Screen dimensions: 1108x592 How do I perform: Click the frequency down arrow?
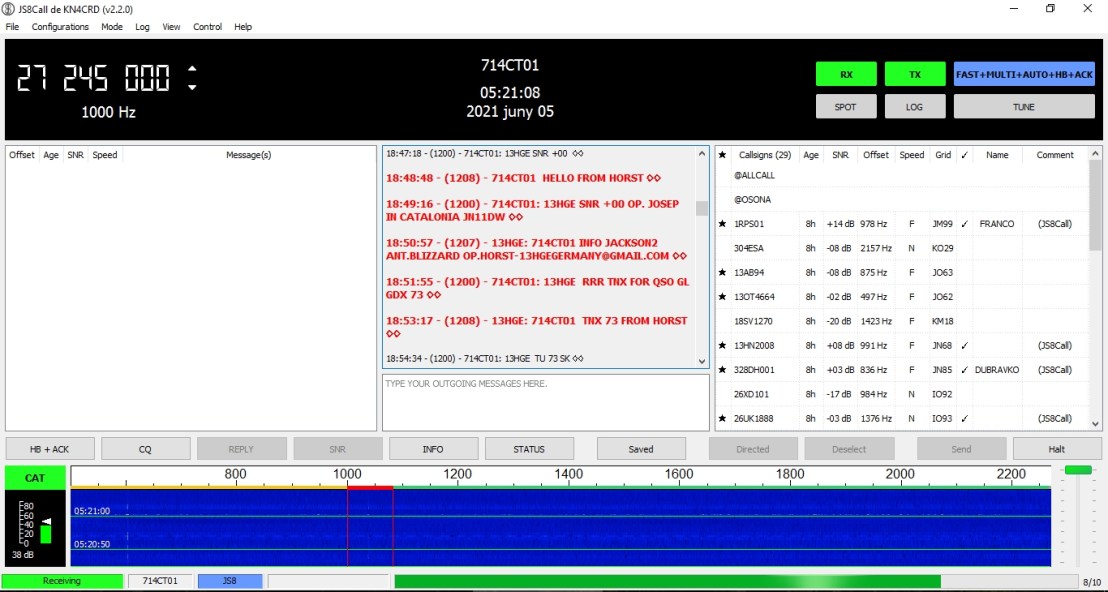pyautogui.click(x=192, y=87)
